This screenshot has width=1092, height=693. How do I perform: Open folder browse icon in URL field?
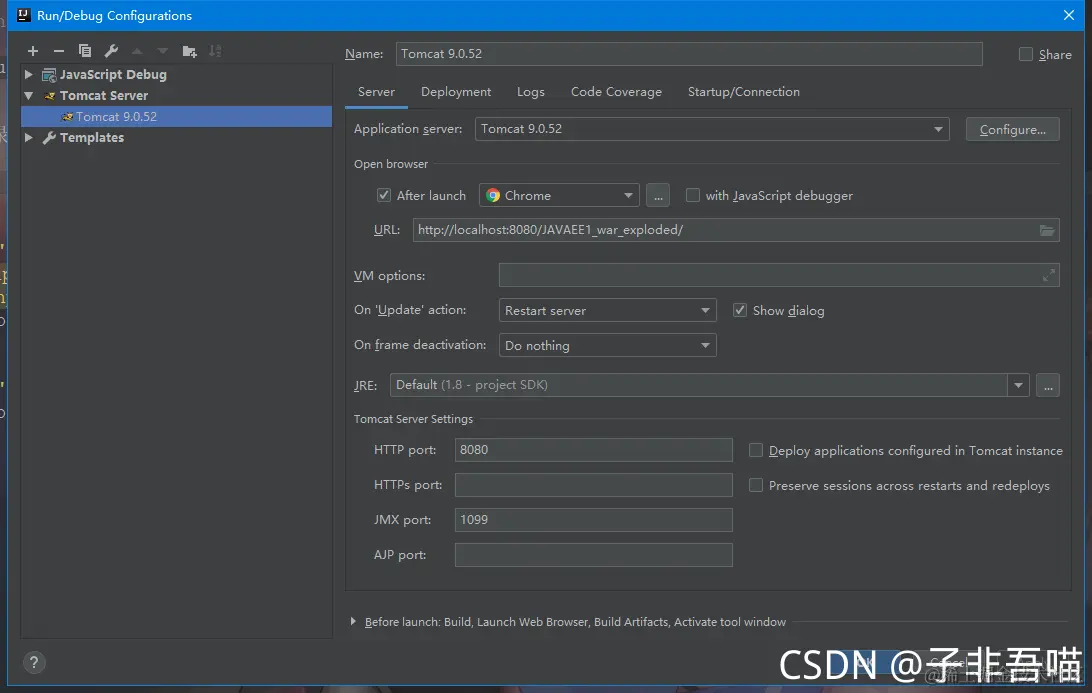1047,230
